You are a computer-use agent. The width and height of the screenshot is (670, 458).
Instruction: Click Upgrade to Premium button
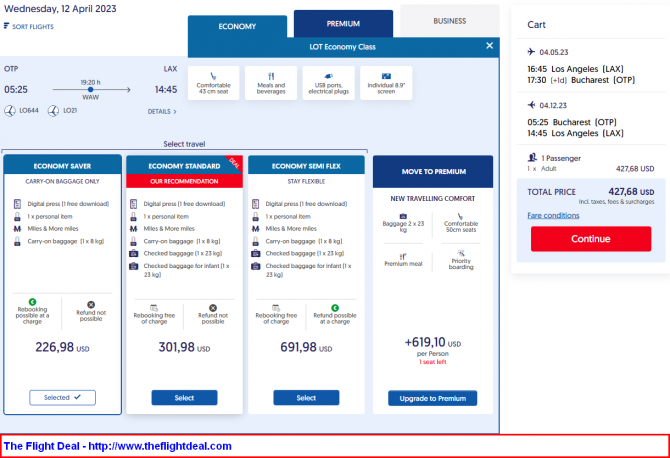tap(432, 398)
